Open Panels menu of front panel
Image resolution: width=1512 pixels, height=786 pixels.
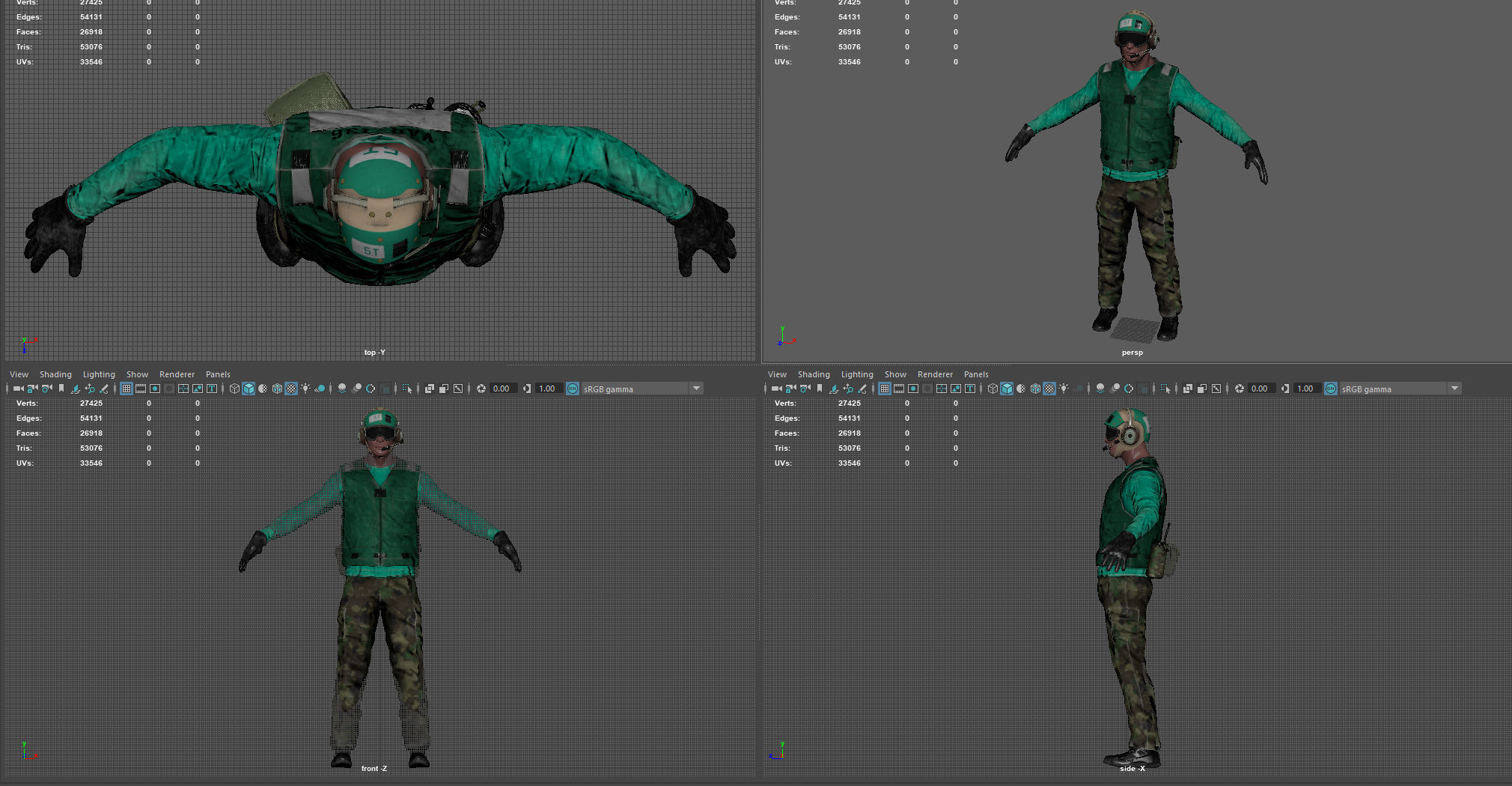point(218,374)
